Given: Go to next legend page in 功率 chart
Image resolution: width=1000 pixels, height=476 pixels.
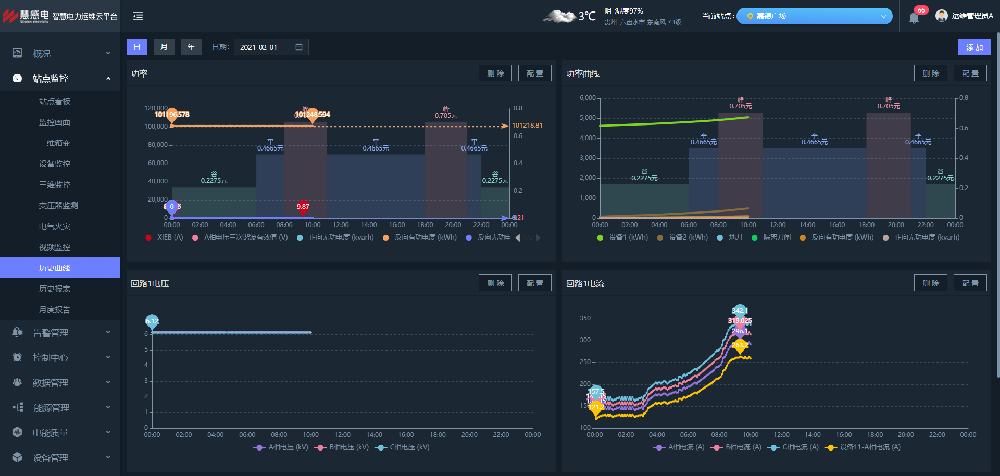Looking at the screenshot, I should tap(538, 238).
